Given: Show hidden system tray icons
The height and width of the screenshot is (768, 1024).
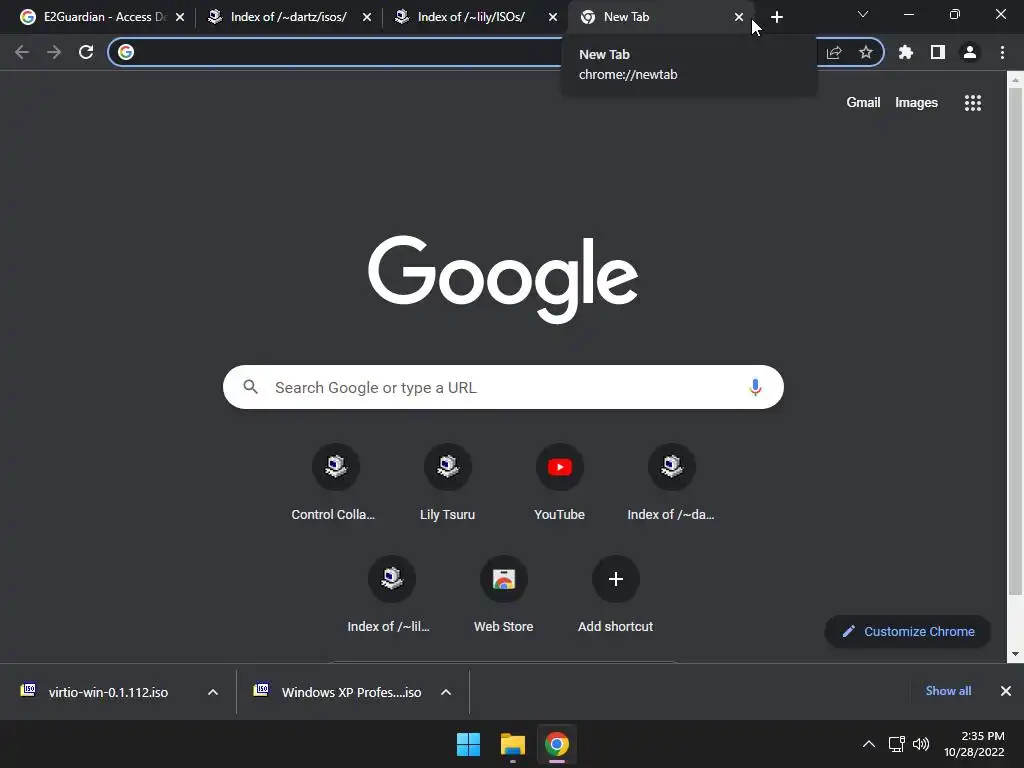Looking at the screenshot, I should point(869,744).
